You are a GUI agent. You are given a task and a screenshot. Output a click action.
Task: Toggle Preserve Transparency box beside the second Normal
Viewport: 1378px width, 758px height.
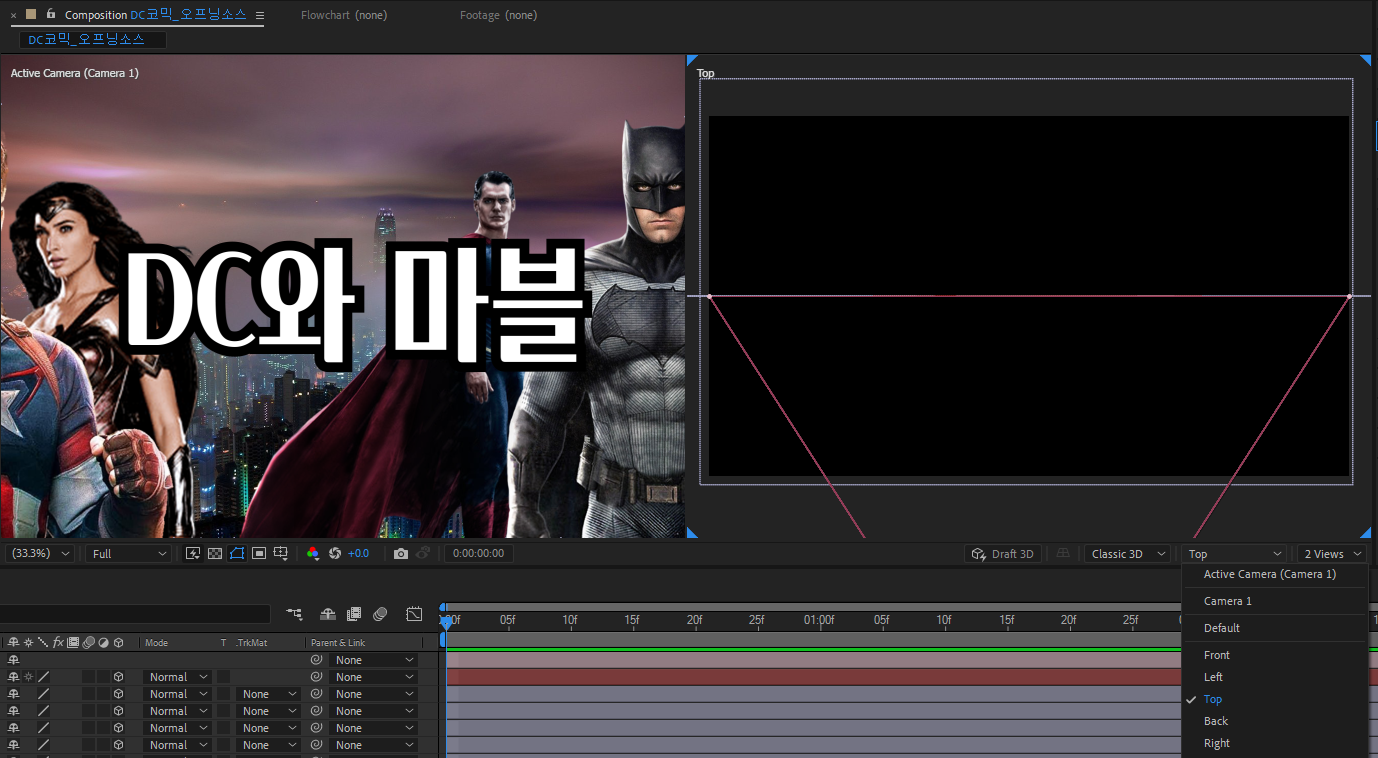(x=223, y=694)
